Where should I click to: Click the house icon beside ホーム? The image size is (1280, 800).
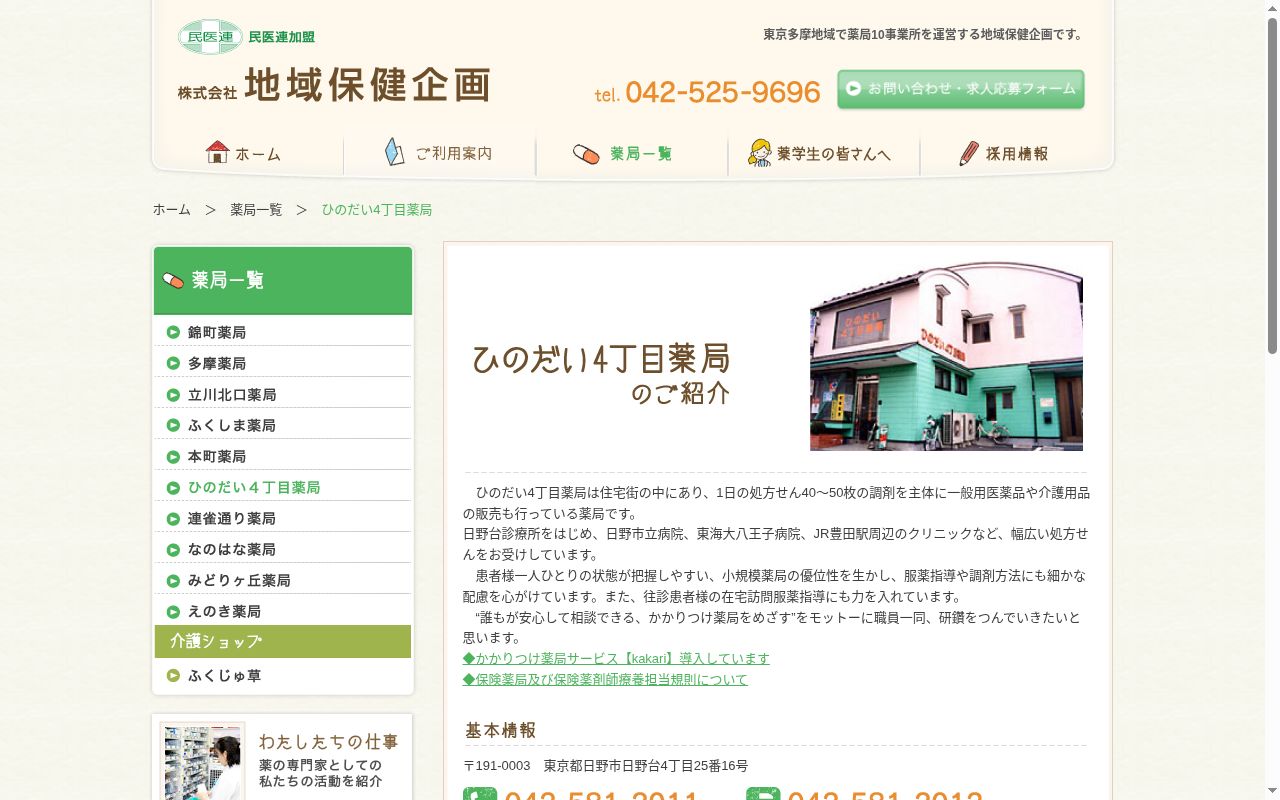tap(217, 152)
